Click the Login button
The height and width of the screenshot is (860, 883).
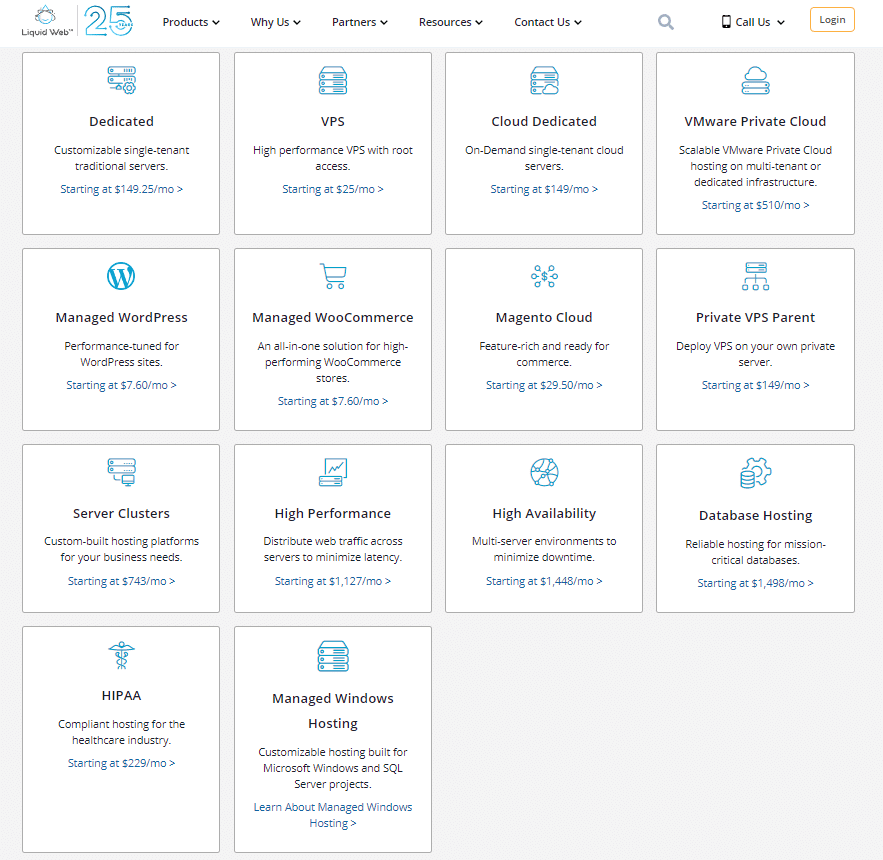point(832,20)
